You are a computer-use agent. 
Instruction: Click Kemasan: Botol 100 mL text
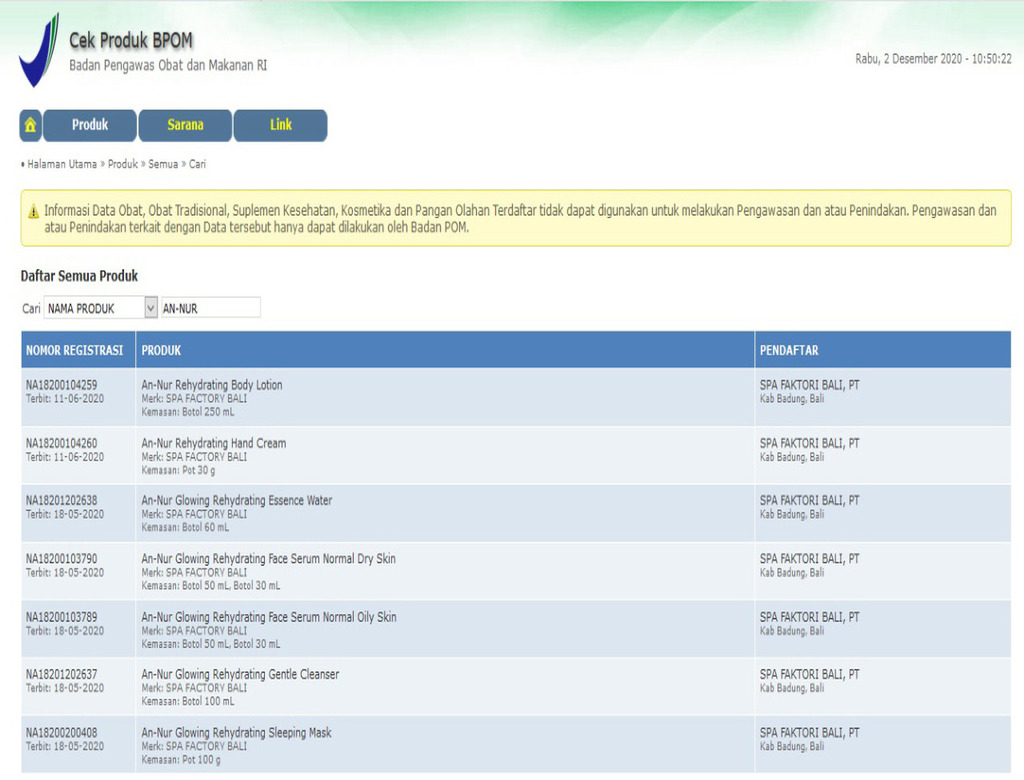(x=187, y=701)
